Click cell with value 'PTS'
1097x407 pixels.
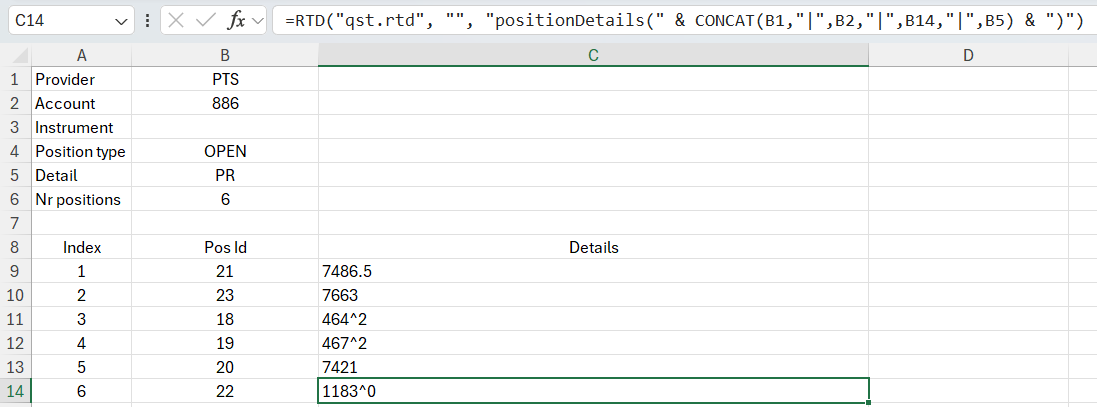[225, 80]
